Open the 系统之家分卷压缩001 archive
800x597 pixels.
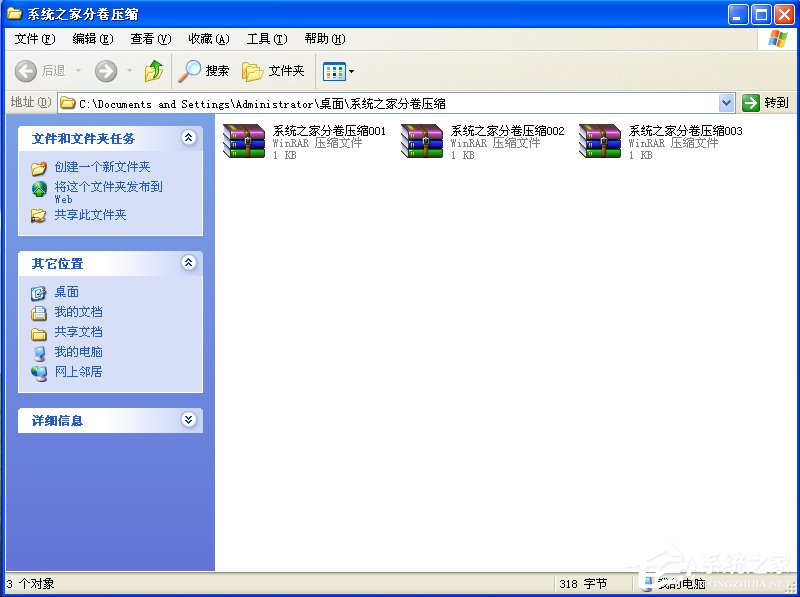(243, 141)
